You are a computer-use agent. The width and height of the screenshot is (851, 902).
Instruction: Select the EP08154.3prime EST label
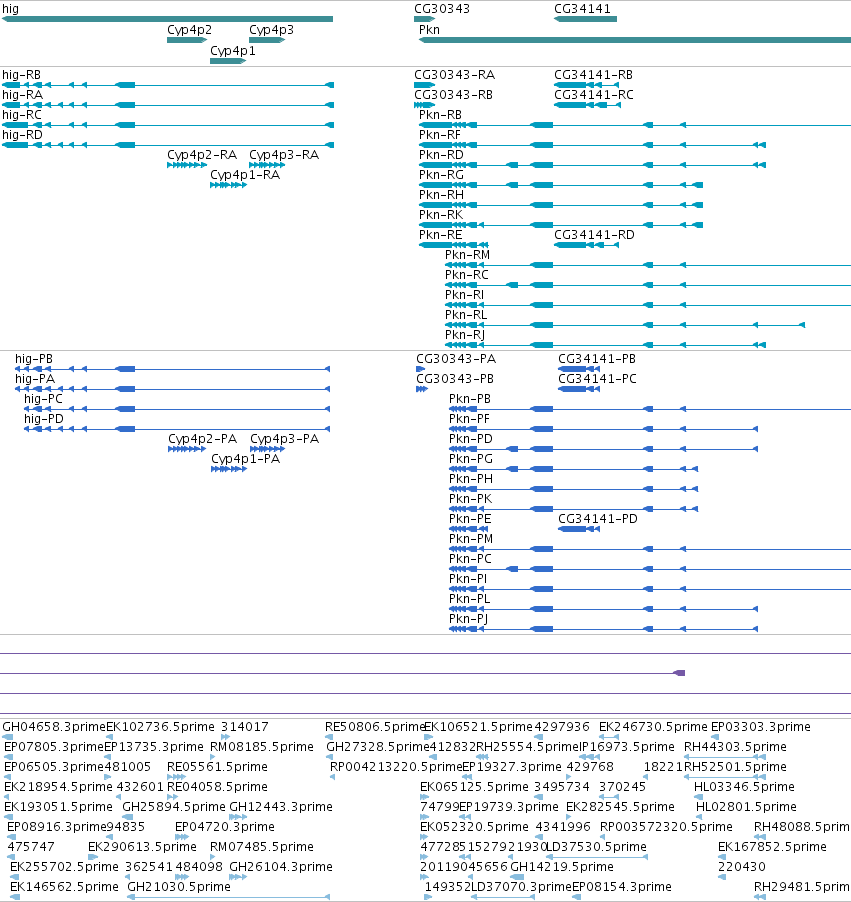click(622, 886)
